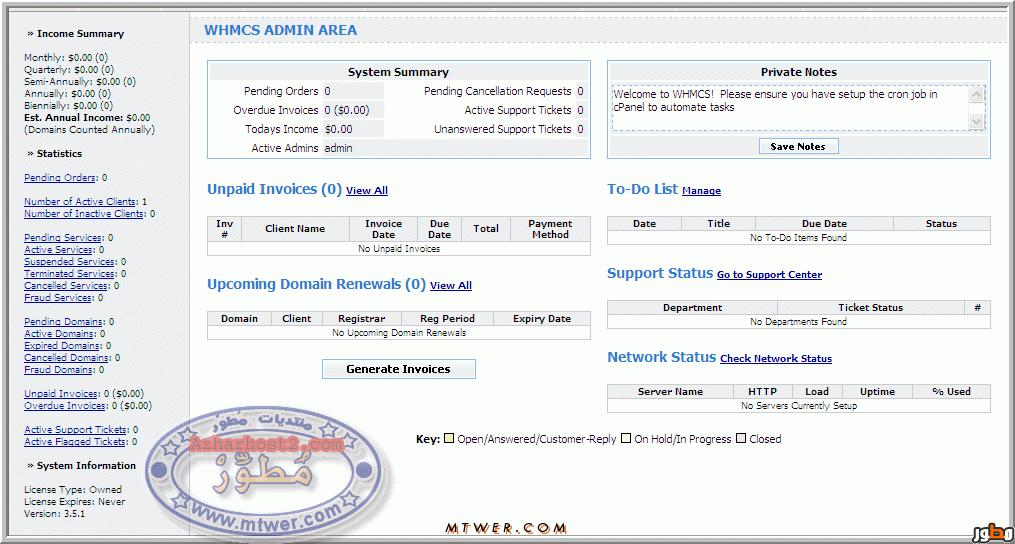Image resolution: width=1015 pixels, height=544 pixels.
Task: Click the To-Do List Status column header
Action: click(x=941, y=223)
